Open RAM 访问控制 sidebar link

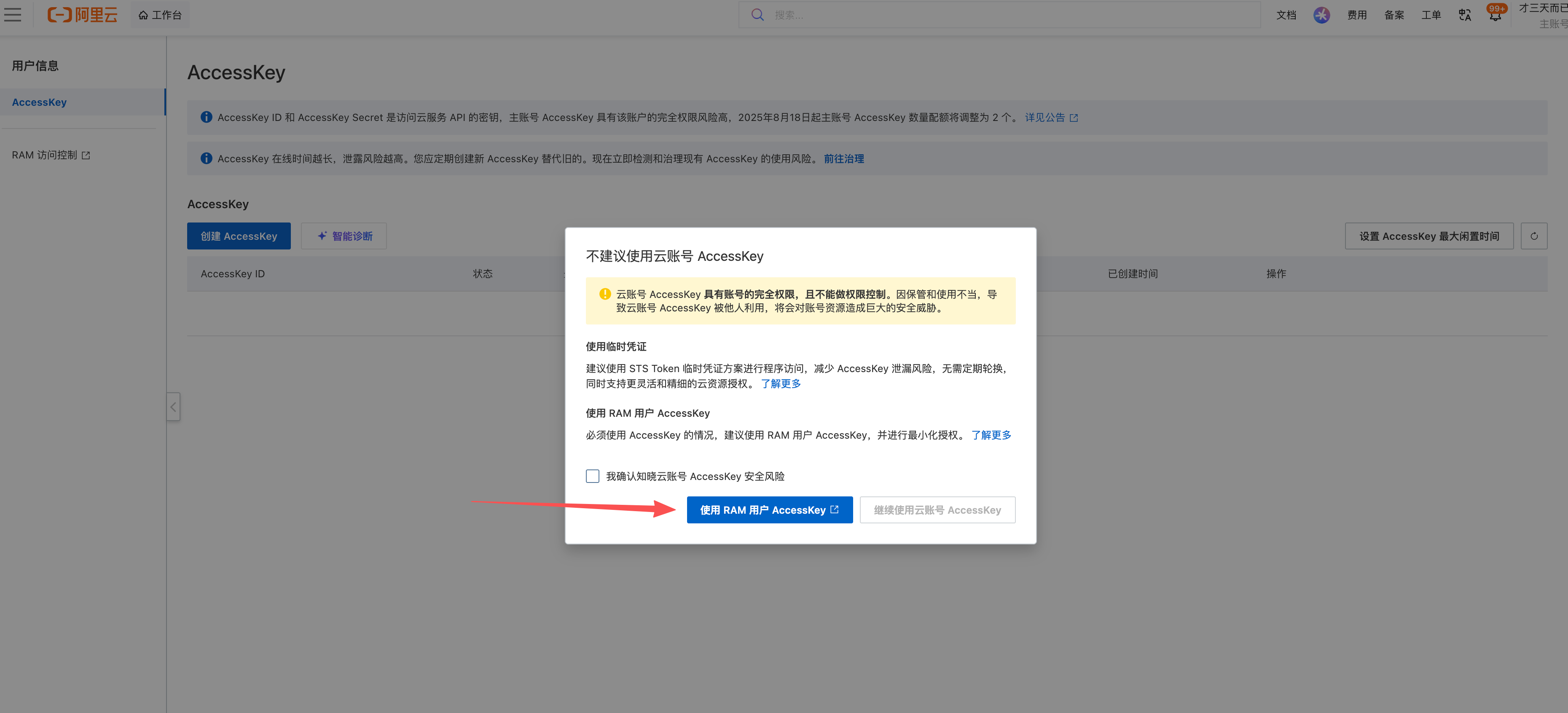pyautogui.click(x=51, y=155)
